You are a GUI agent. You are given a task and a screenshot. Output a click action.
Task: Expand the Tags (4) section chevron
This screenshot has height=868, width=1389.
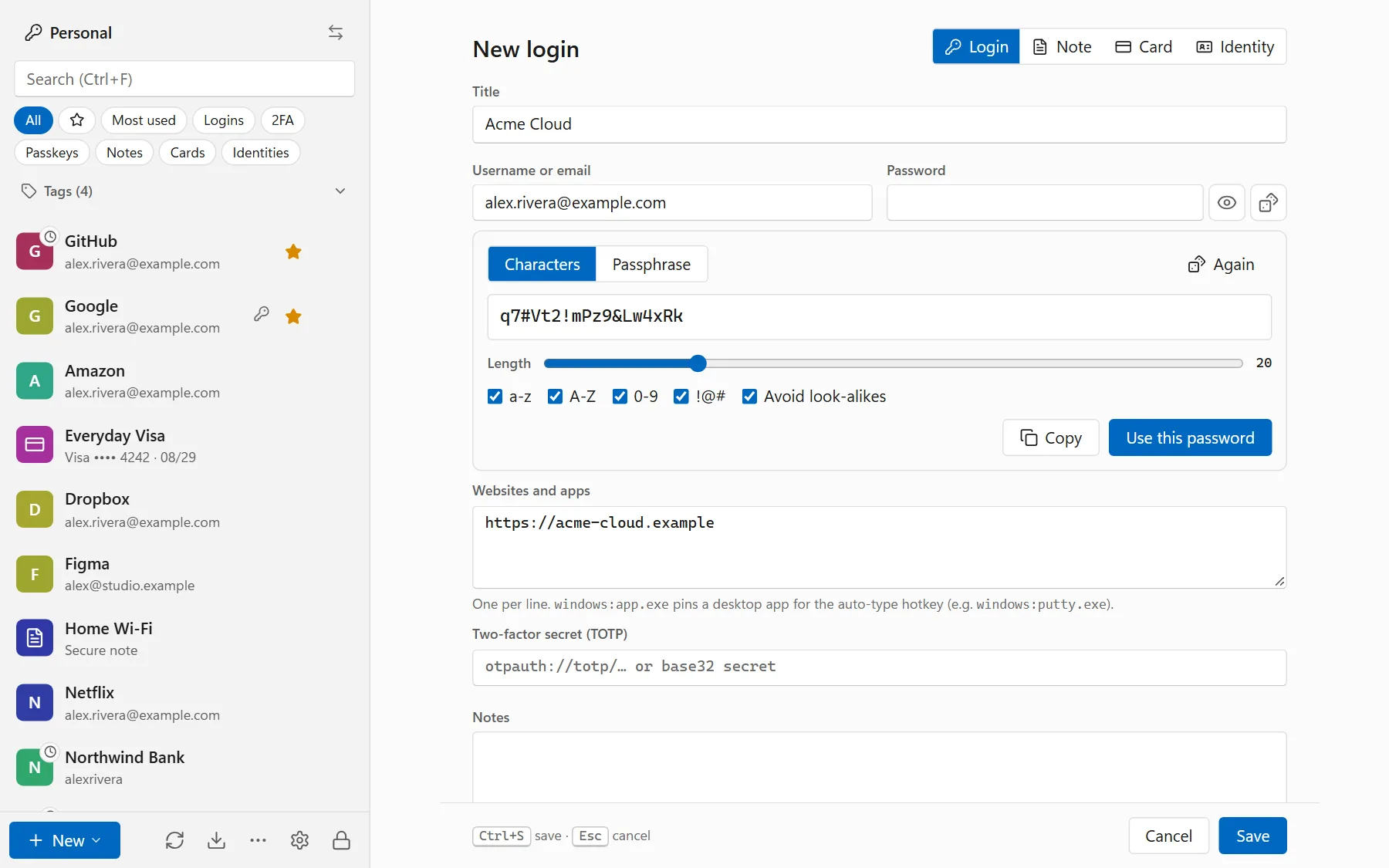(340, 191)
